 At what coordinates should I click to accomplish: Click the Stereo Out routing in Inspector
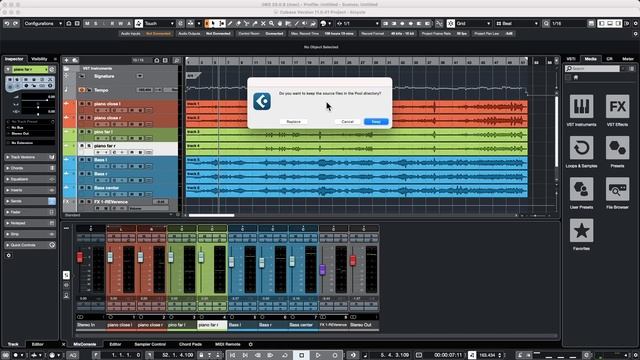click(30, 133)
